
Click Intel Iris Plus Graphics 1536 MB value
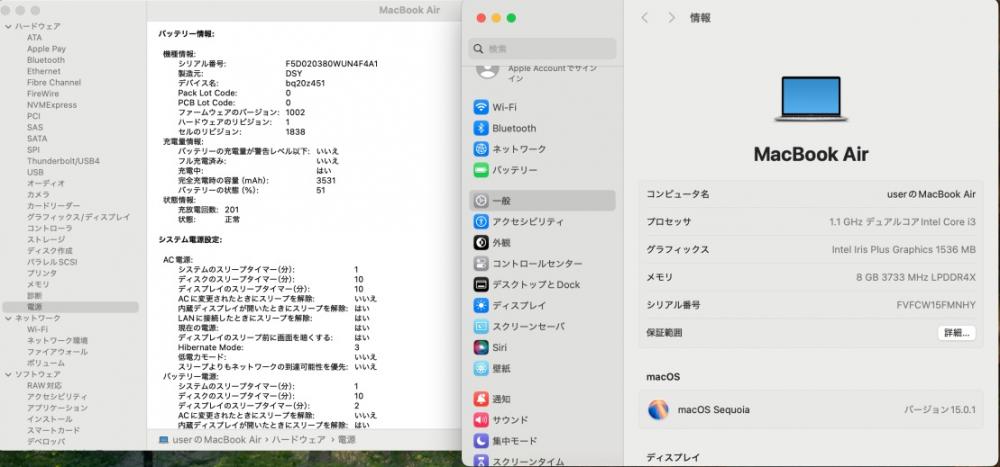tap(904, 249)
